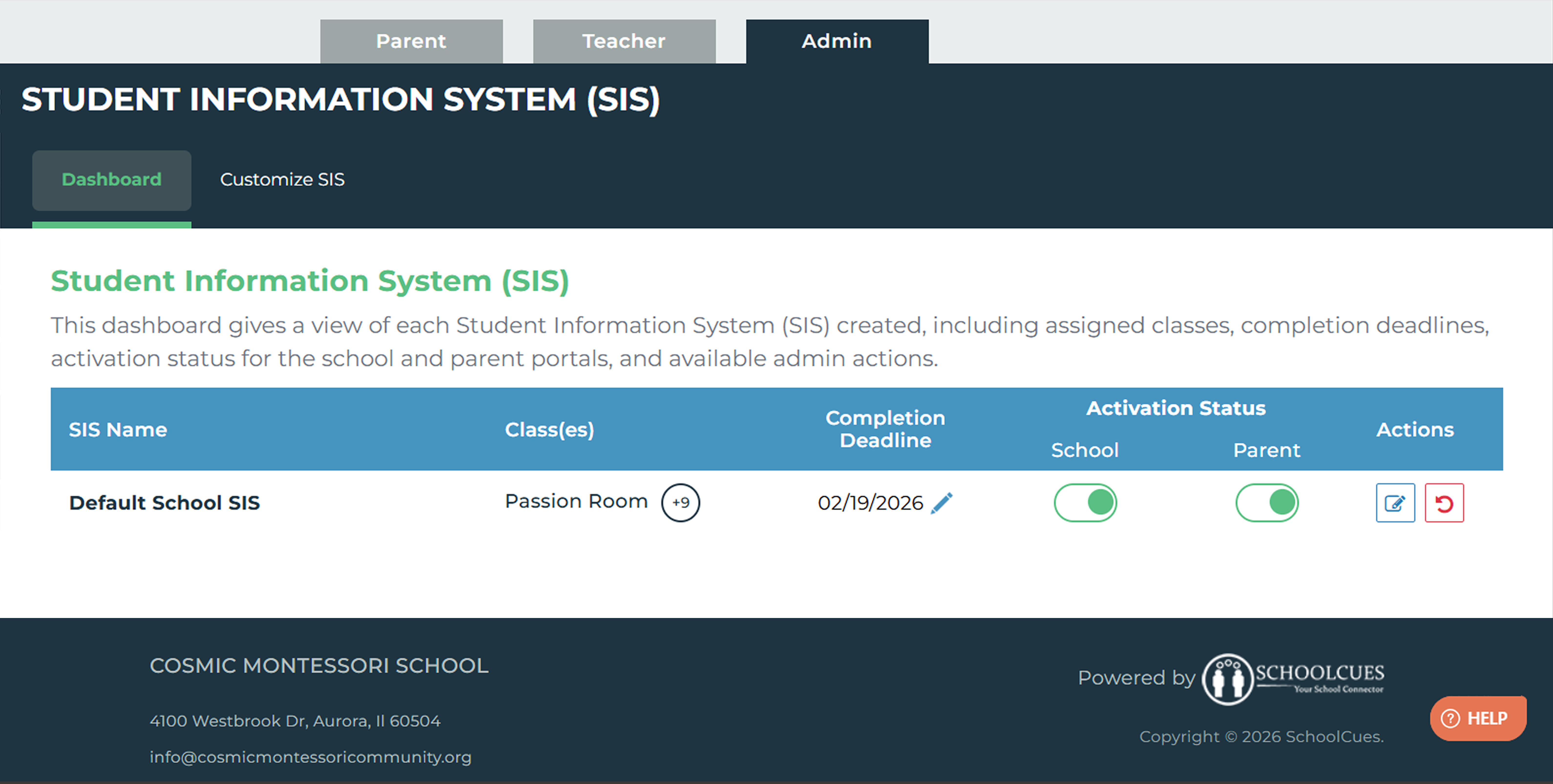1553x784 pixels.
Task: Click the Actions column header
Action: (x=1415, y=430)
